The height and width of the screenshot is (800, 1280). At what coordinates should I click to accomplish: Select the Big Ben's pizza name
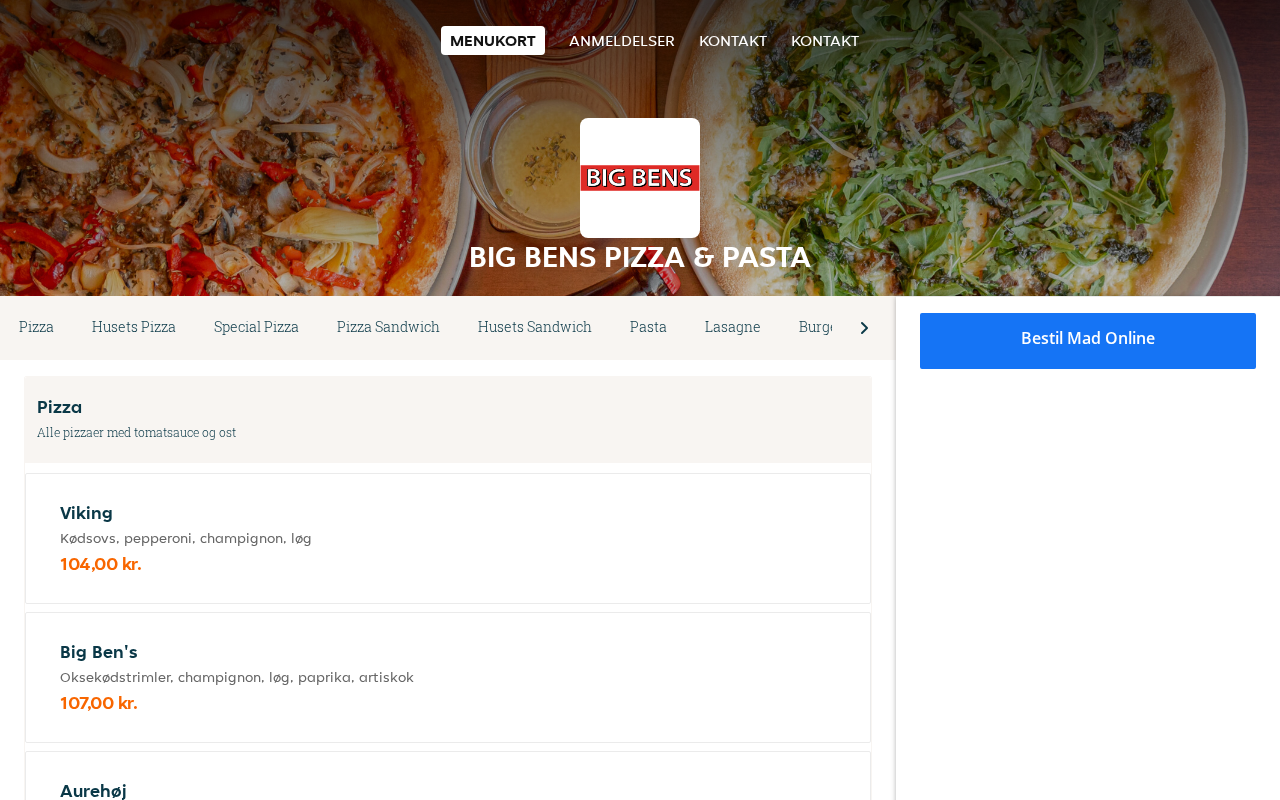pyautogui.click(x=99, y=652)
